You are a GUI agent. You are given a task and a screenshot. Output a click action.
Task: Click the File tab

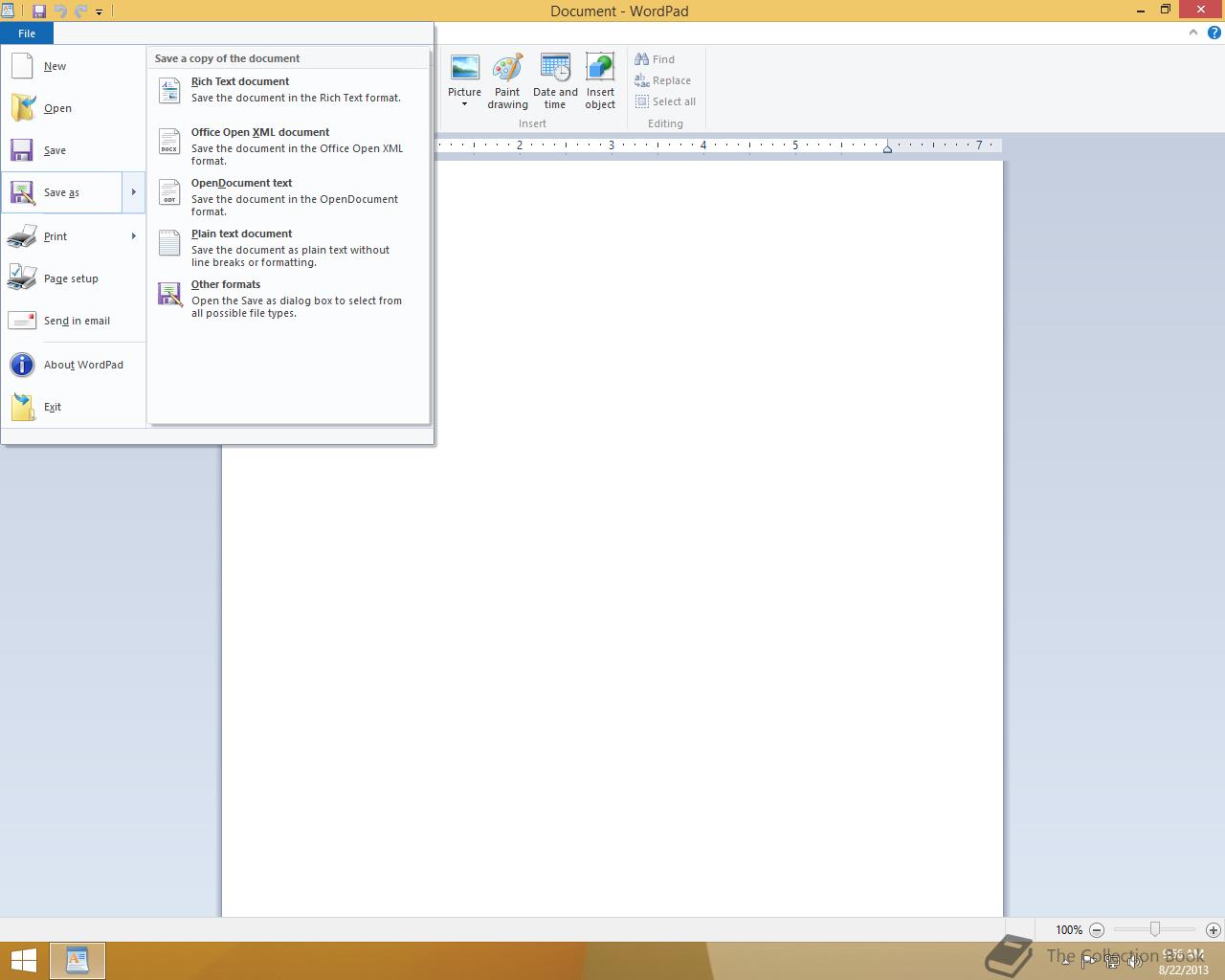[27, 33]
